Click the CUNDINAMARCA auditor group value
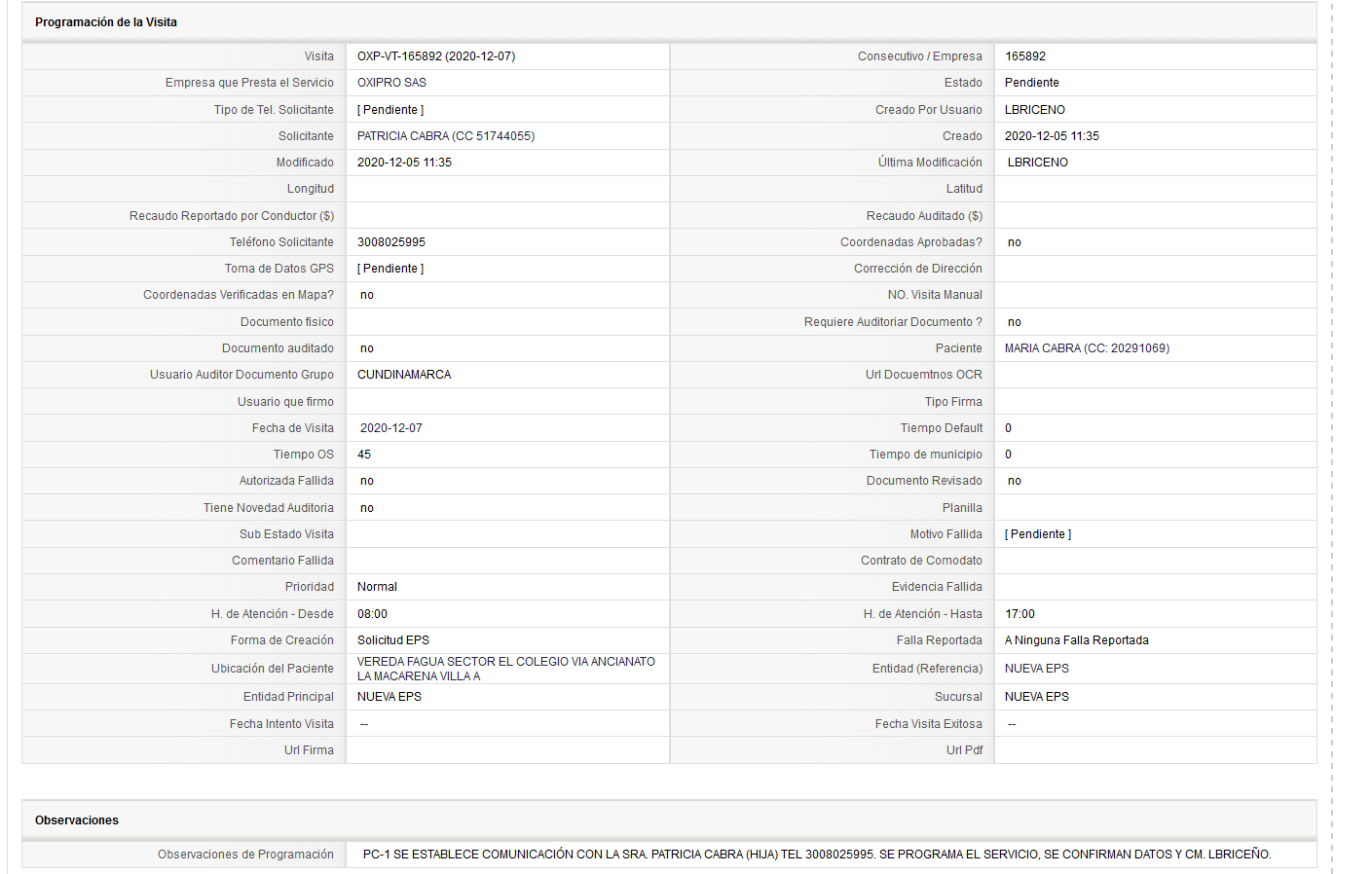 click(x=404, y=375)
